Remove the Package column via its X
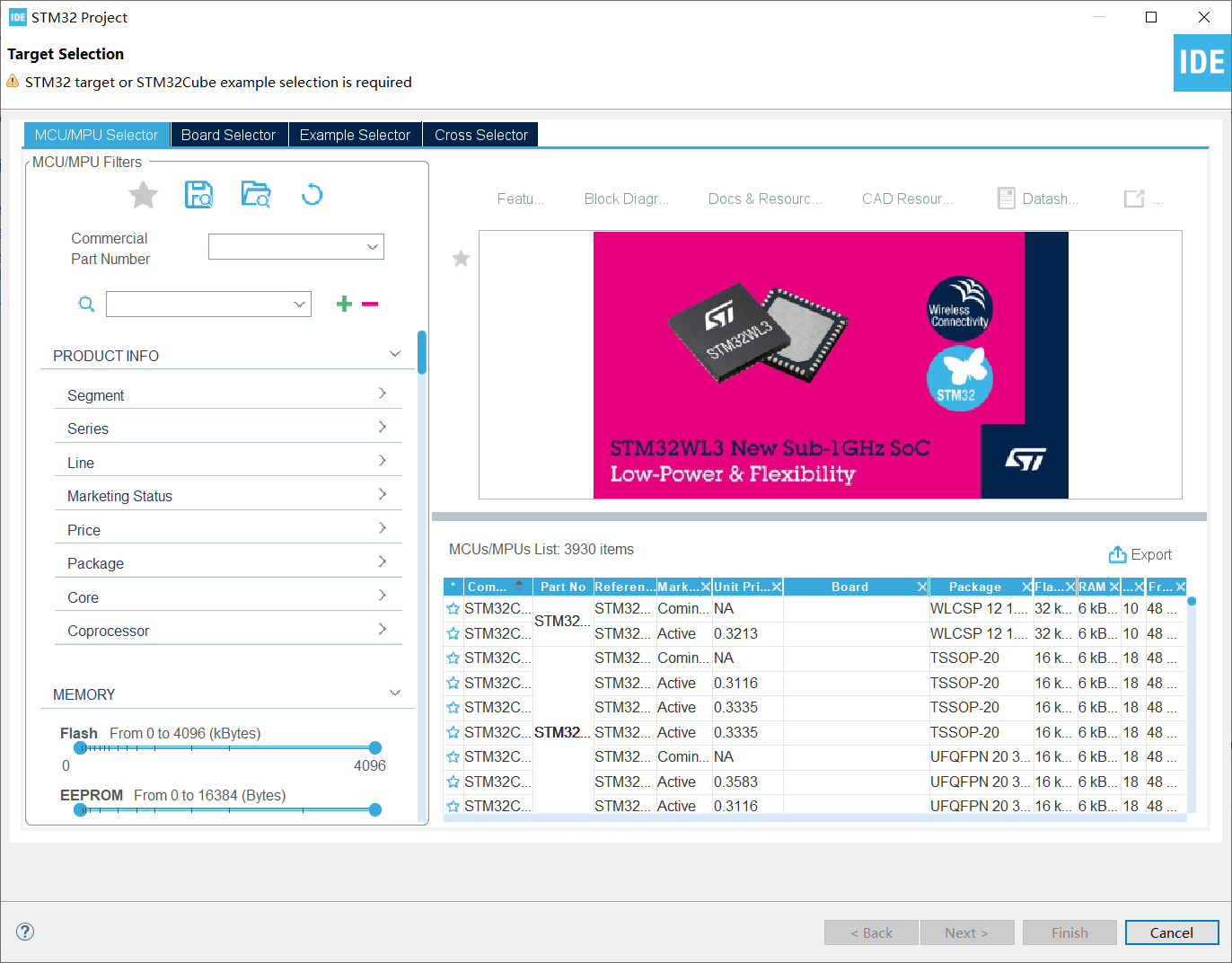 [x=1026, y=587]
